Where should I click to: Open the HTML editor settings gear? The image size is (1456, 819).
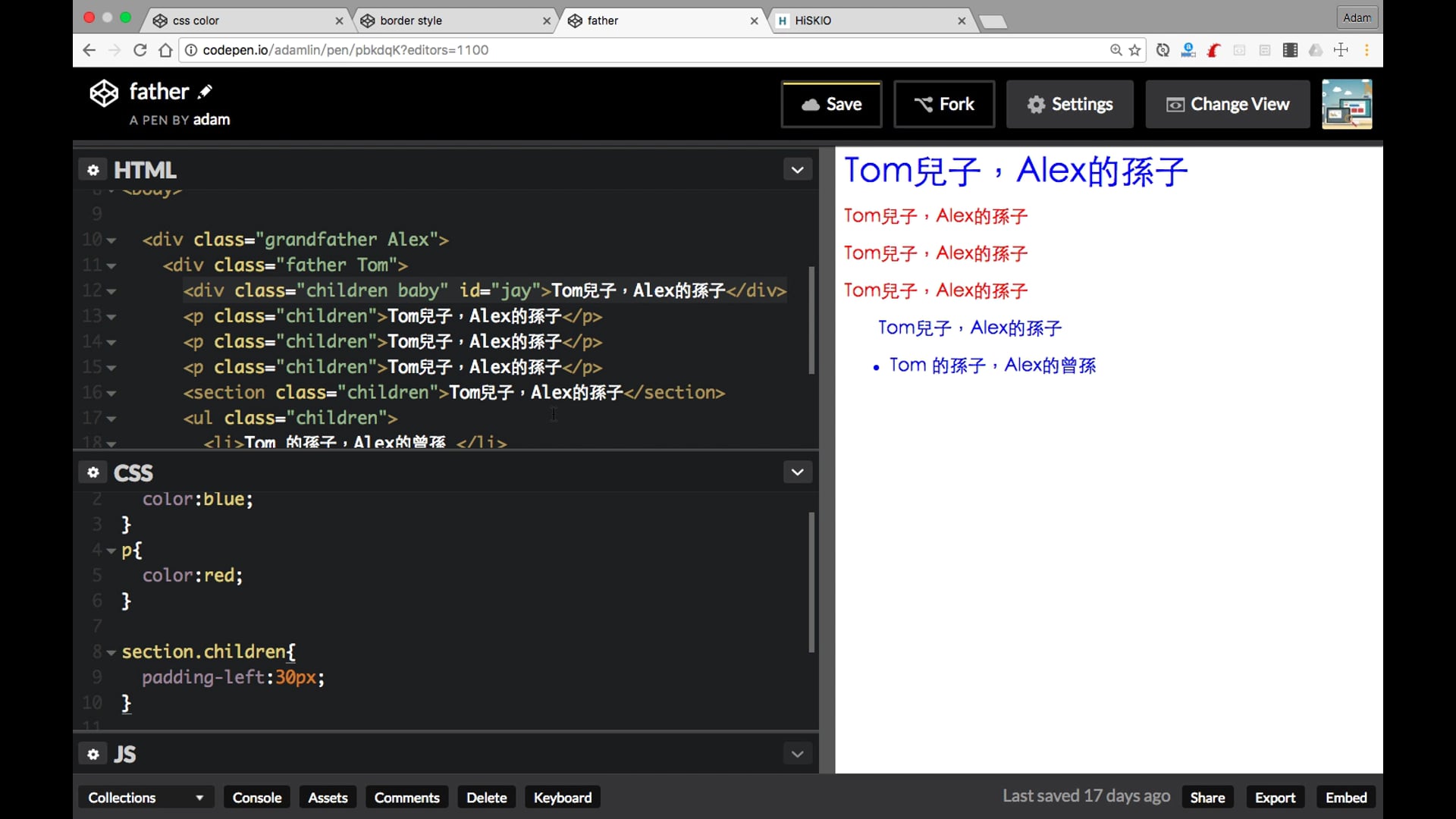[93, 170]
